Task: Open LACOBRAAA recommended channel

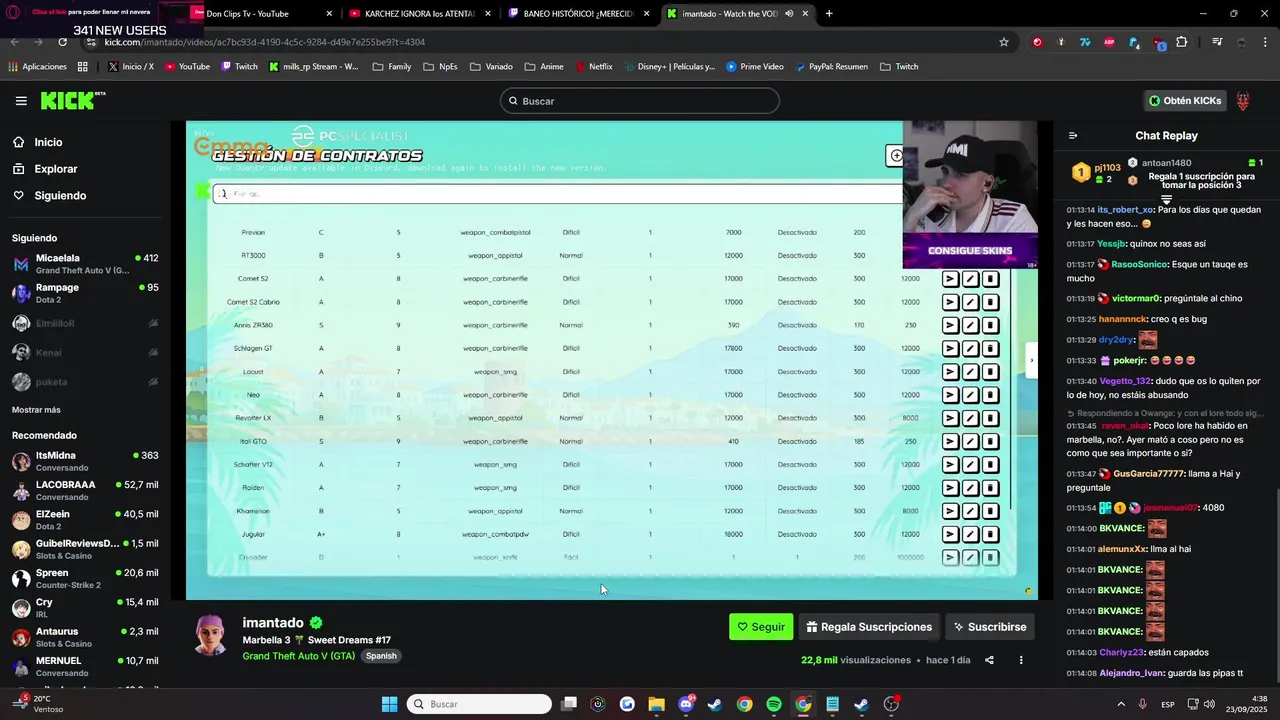Action: coord(85,490)
